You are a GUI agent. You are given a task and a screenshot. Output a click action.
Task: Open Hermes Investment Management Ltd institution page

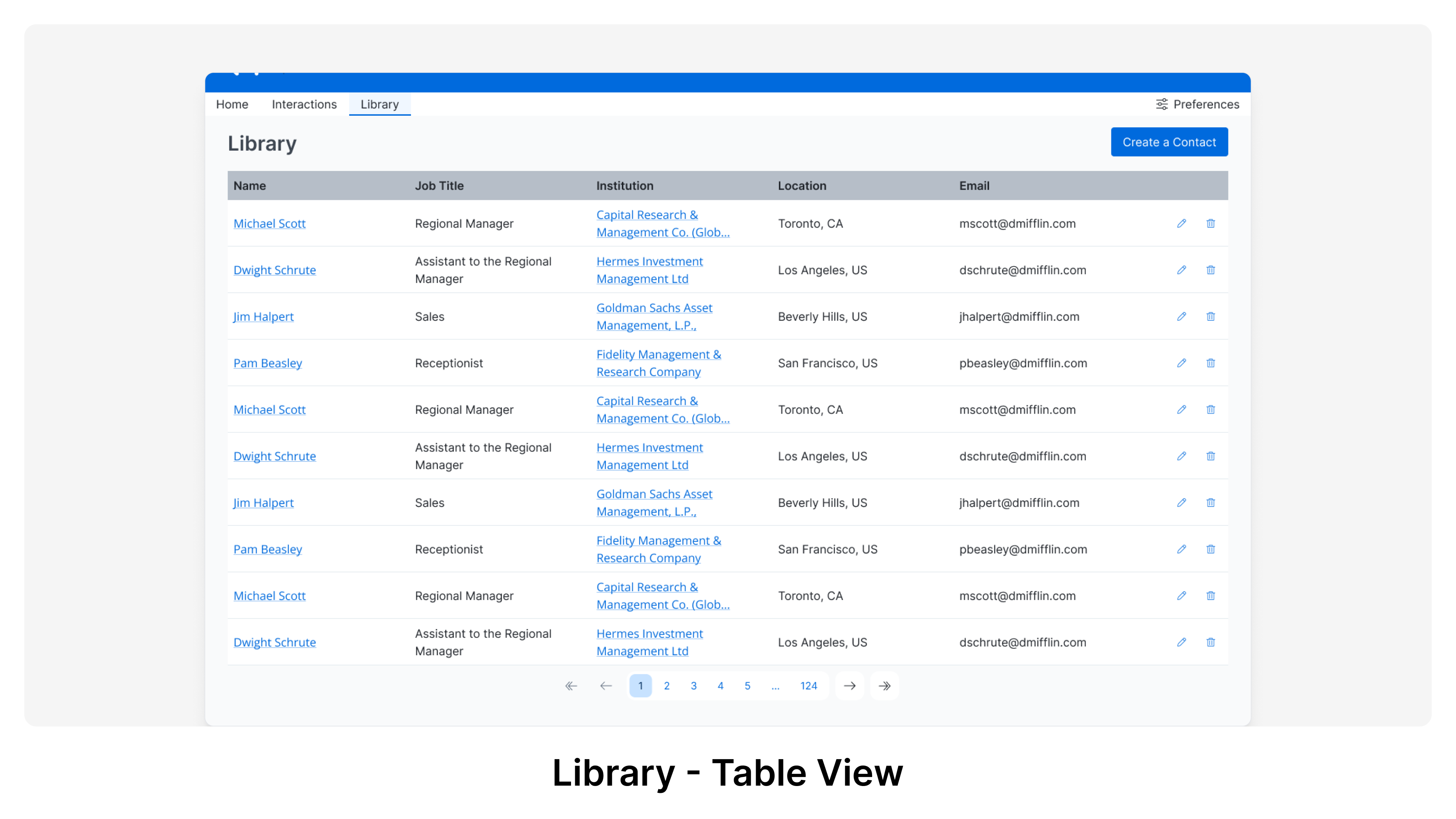[x=650, y=270]
